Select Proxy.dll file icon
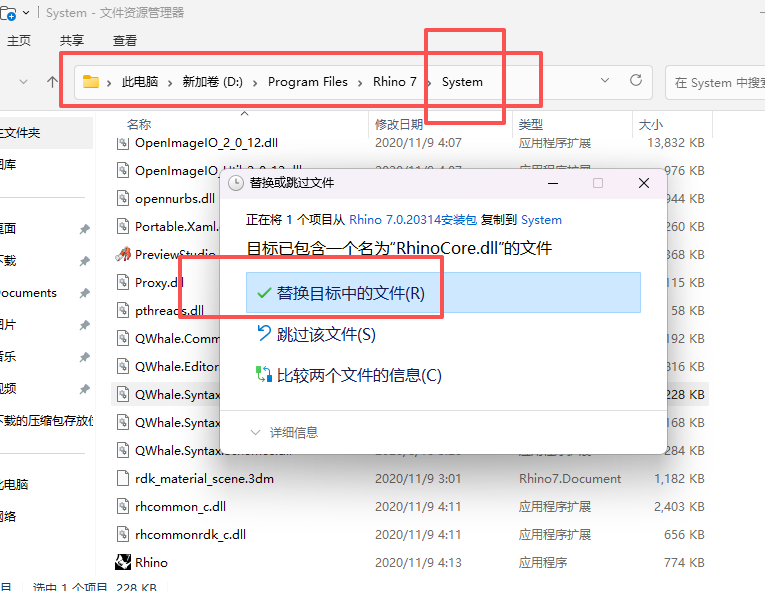The height and width of the screenshot is (591, 765). [x=123, y=282]
